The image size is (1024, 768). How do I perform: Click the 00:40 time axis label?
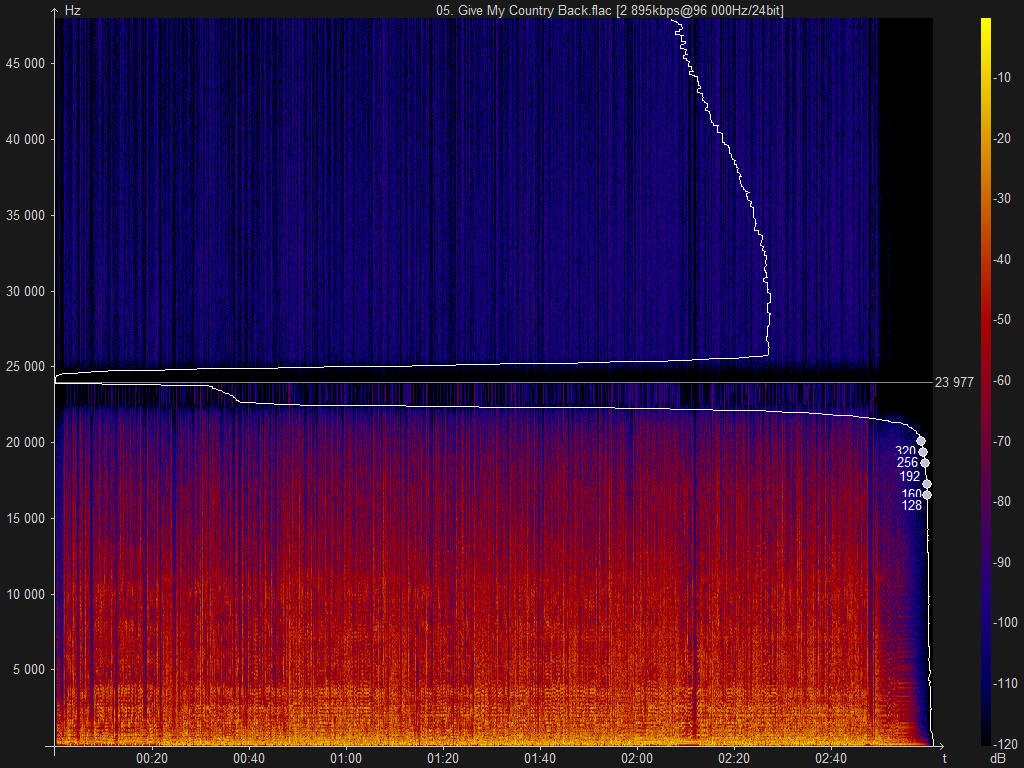[249, 759]
